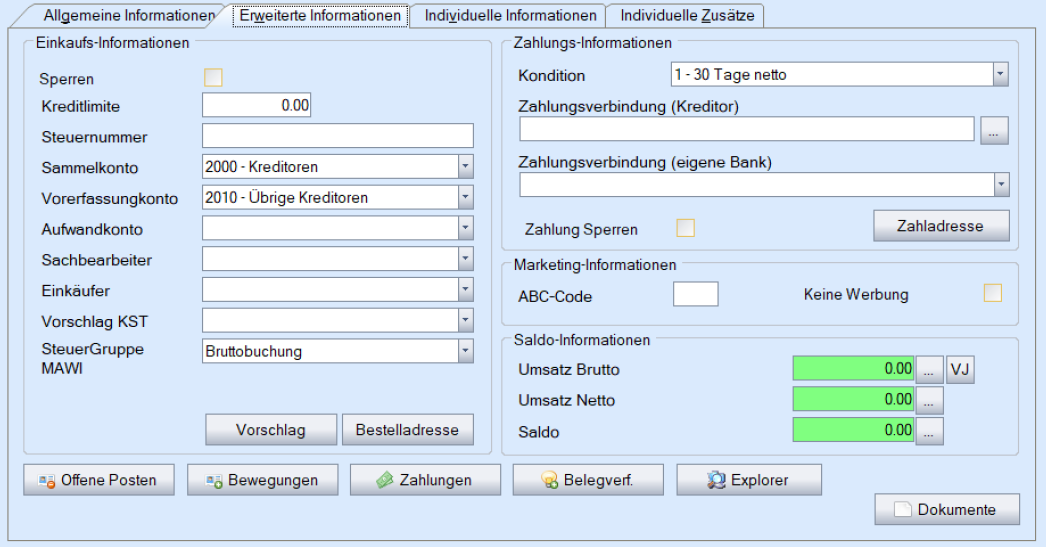Launch the Explorer button
This screenshot has width=1046, height=547.
point(748,480)
